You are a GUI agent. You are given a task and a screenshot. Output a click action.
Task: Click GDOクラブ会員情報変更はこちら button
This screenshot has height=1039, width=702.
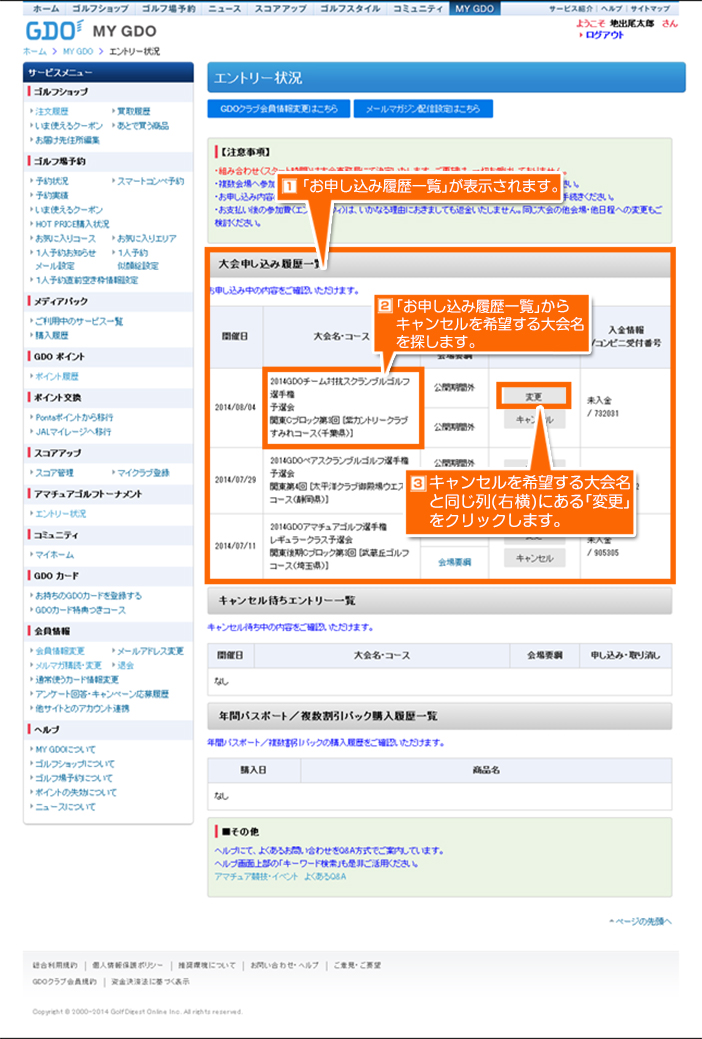point(278,109)
